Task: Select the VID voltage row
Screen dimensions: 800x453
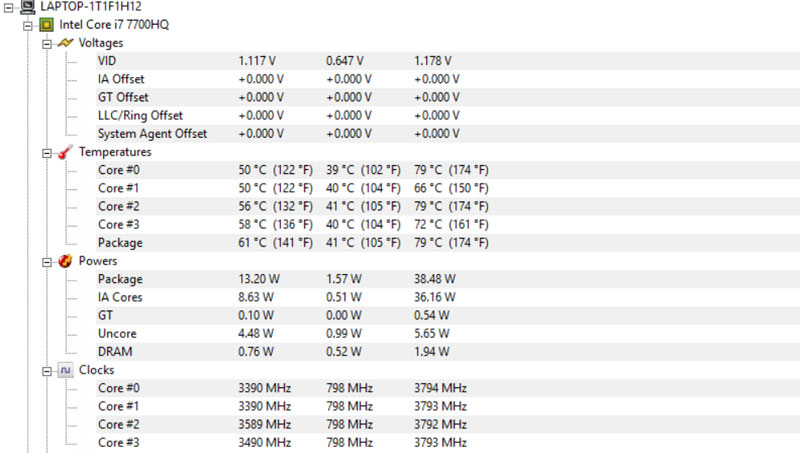Action: 448,61
